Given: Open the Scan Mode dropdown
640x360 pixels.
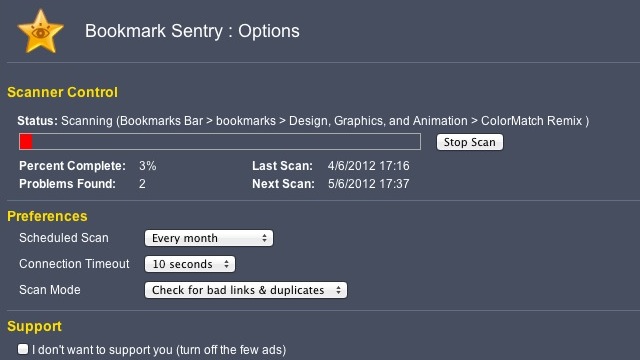Looking at the screenshot, I should 246,290.
